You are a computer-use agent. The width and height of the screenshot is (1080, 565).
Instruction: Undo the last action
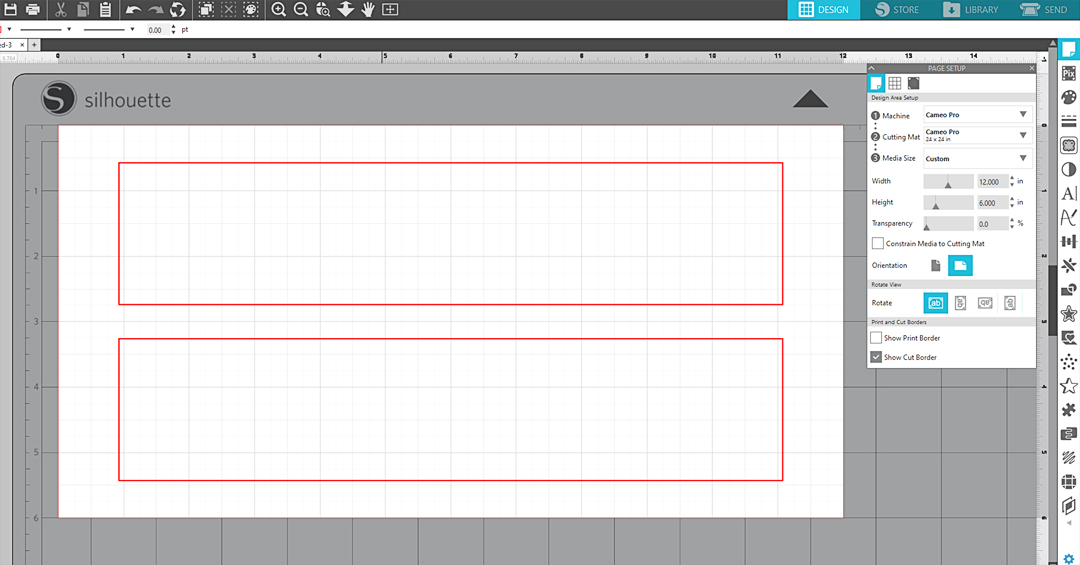(x=134, y=10)
